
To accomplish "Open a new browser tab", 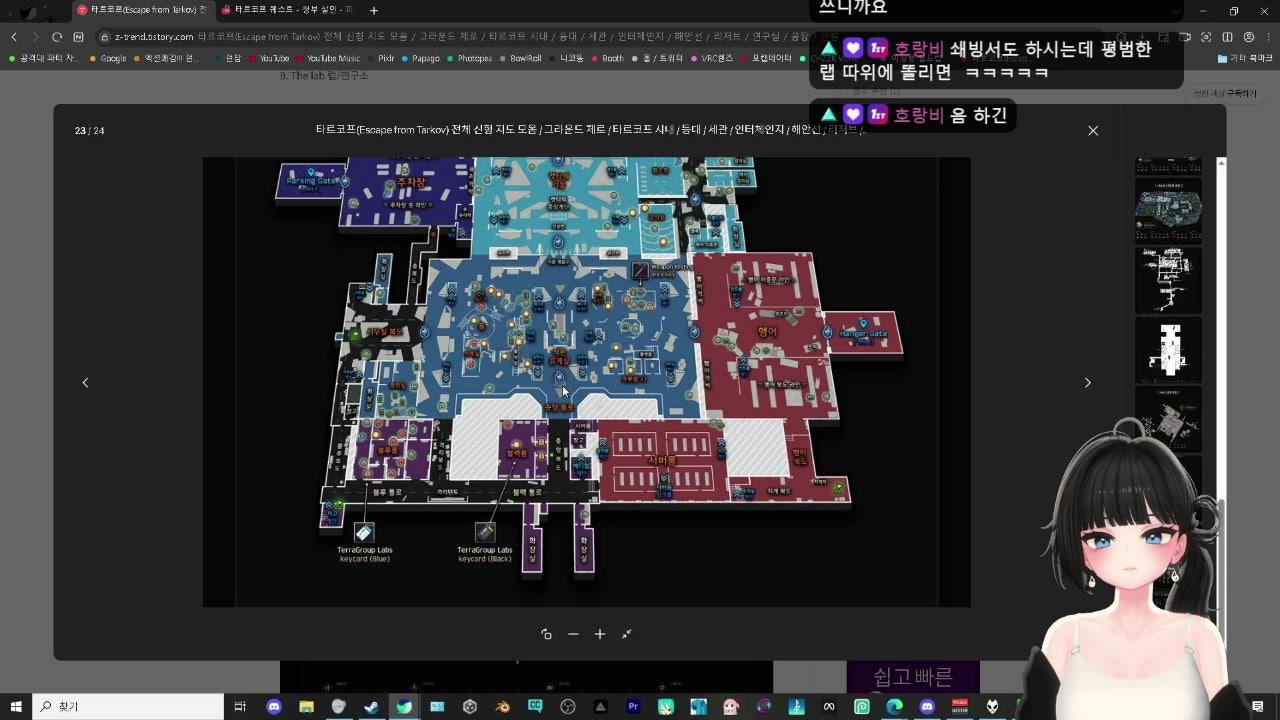I will coord(374,11).
